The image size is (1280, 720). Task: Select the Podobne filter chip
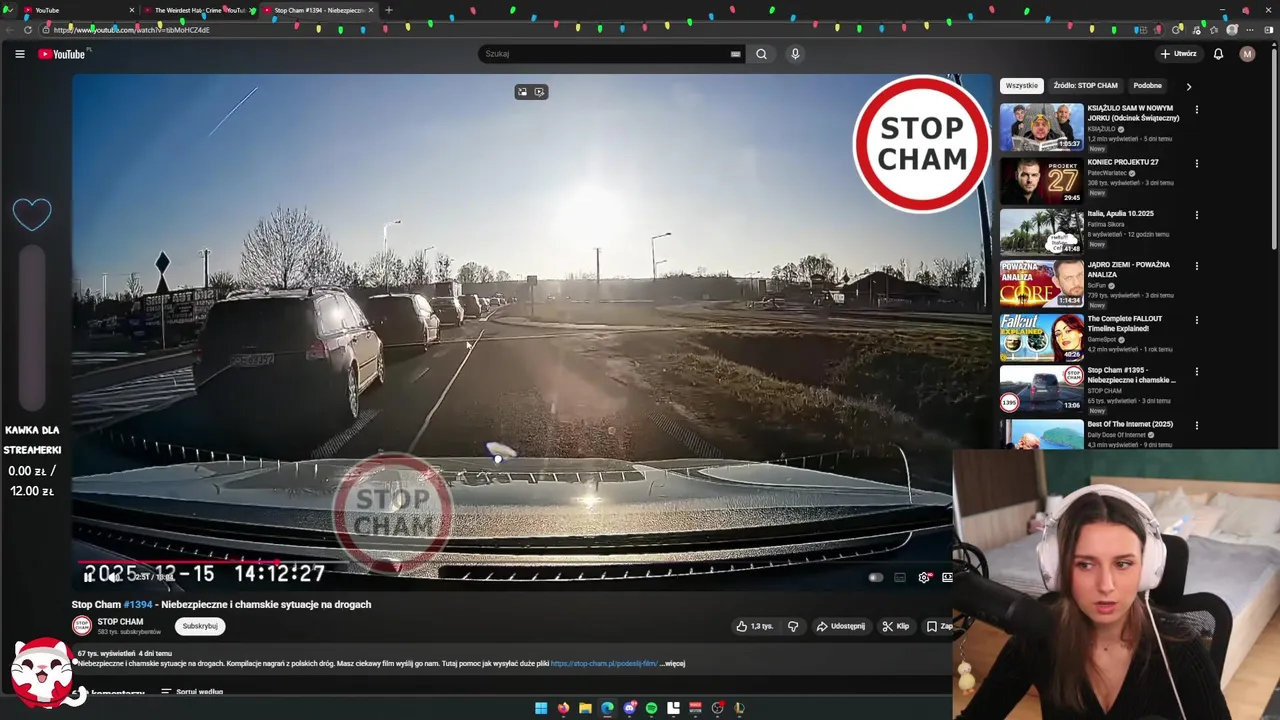coord(1147,86)
